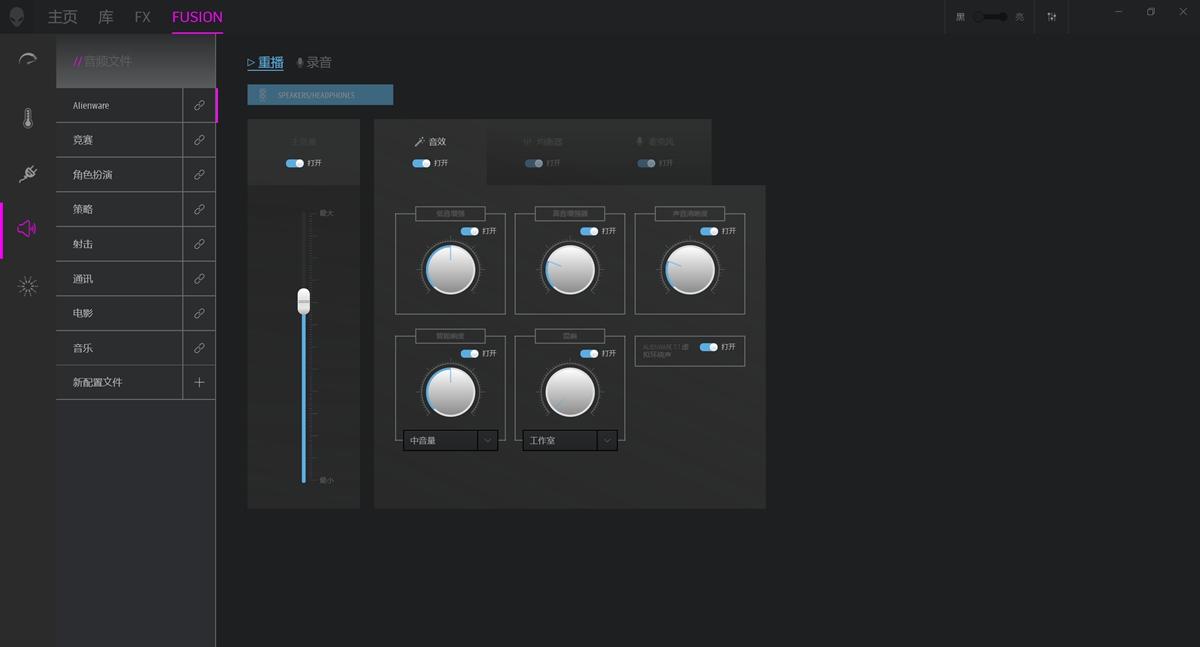
Task: Disable the Alienware virtual surround toggle
Action: 708,347
